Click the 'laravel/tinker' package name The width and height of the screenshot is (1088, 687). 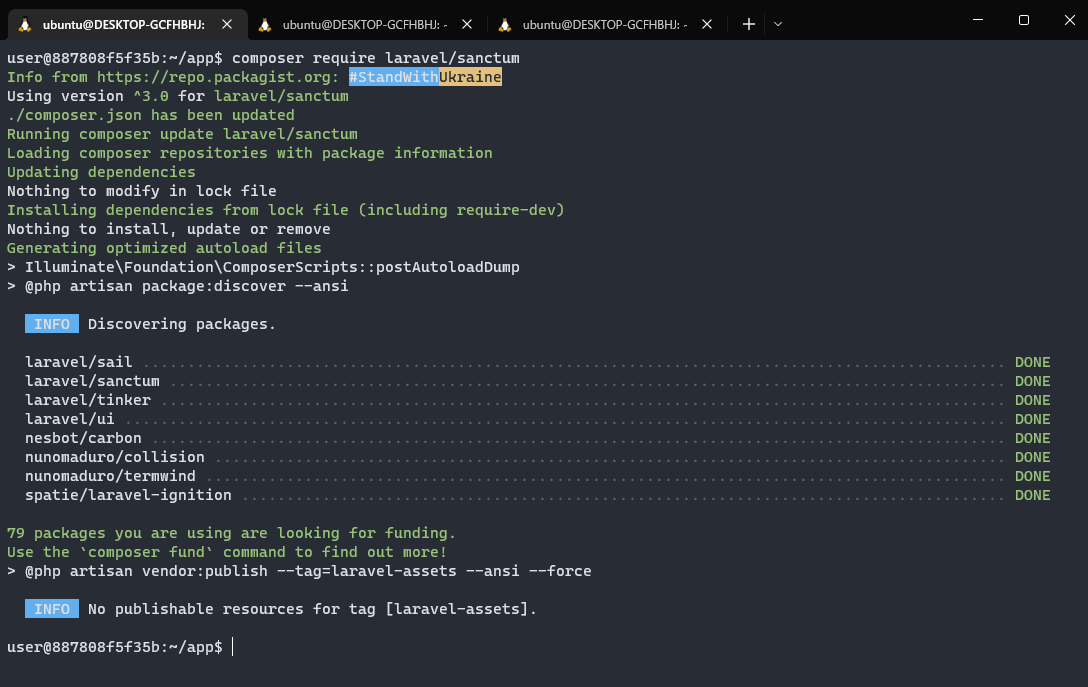click(x=87, y=400)
